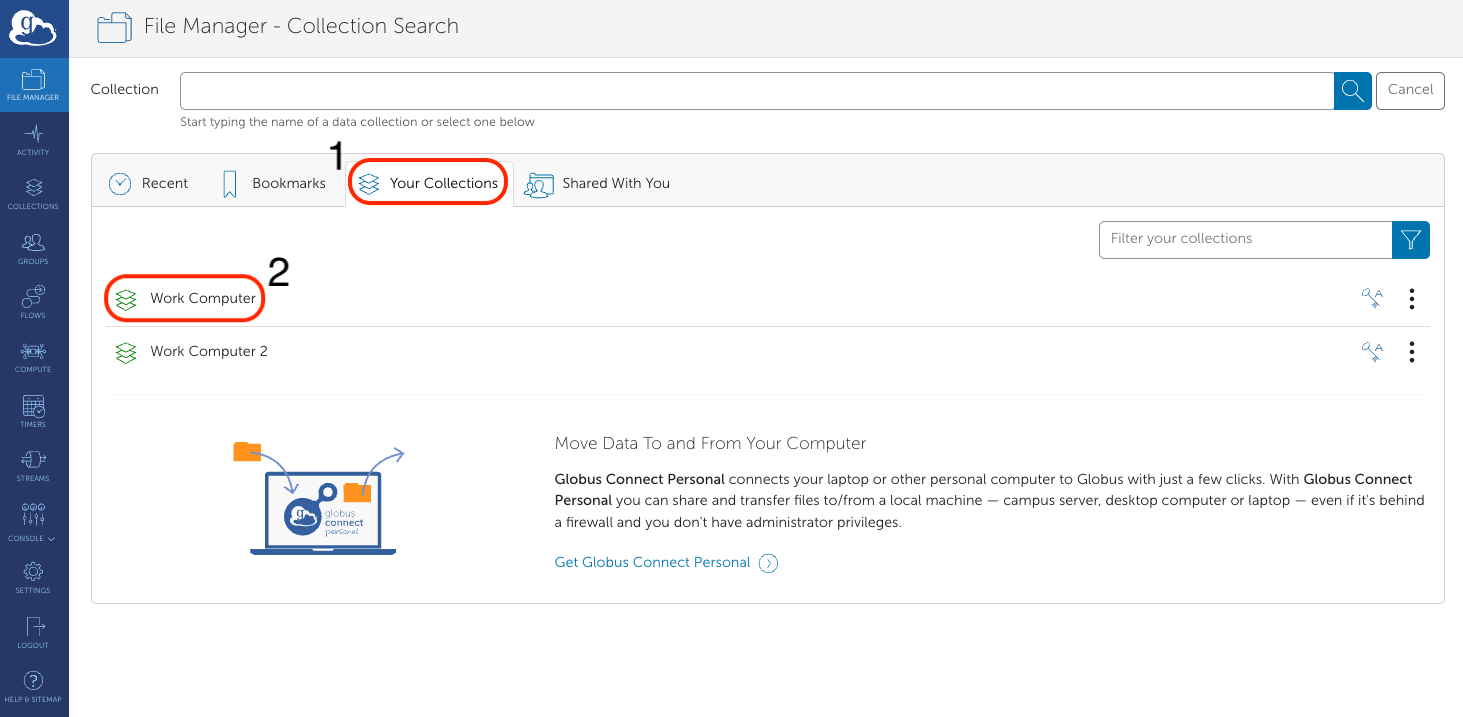The image size is (1463, 717).
Task: Open Work Computer's three-dot options menu
Action: click(x=1411, y=298)
